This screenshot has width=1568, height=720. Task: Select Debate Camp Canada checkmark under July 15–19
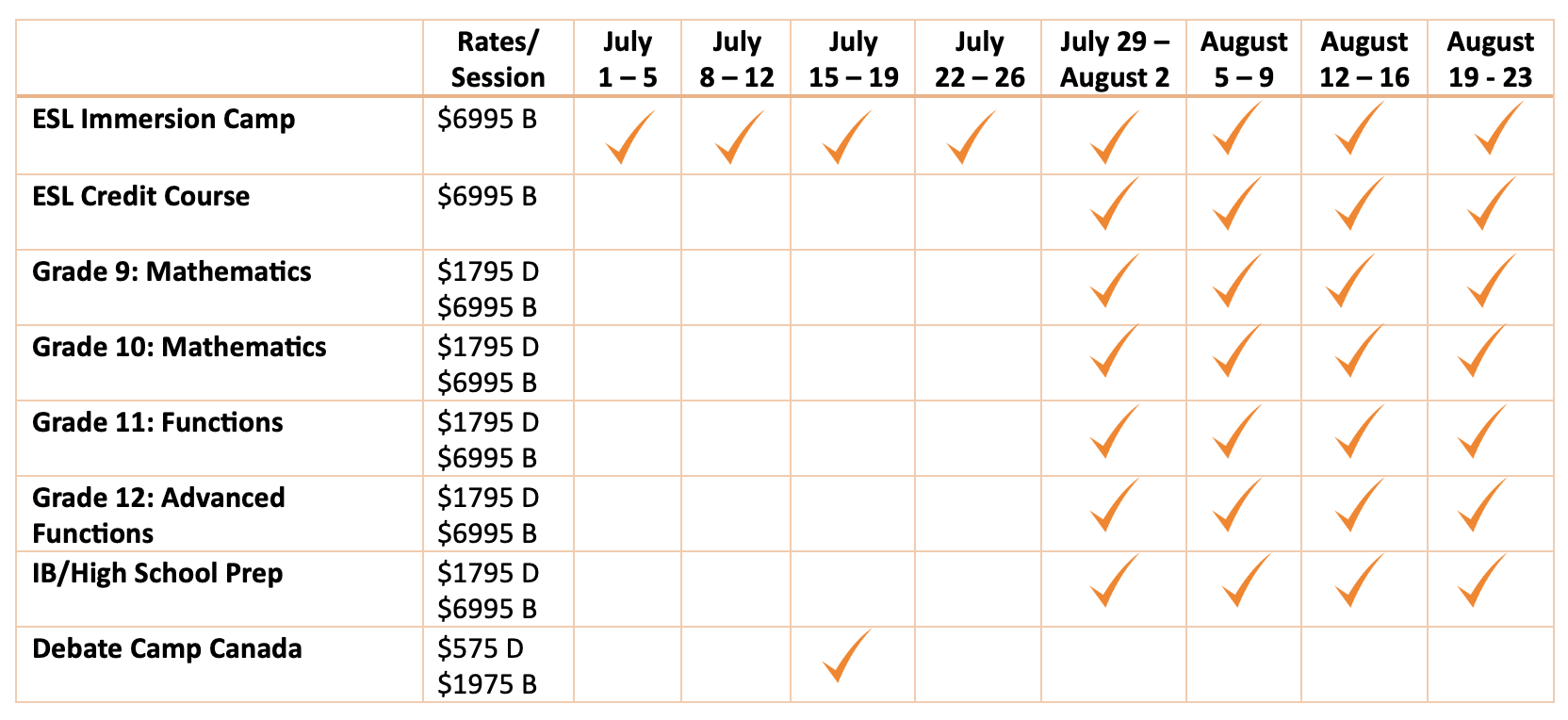point(845,656)
